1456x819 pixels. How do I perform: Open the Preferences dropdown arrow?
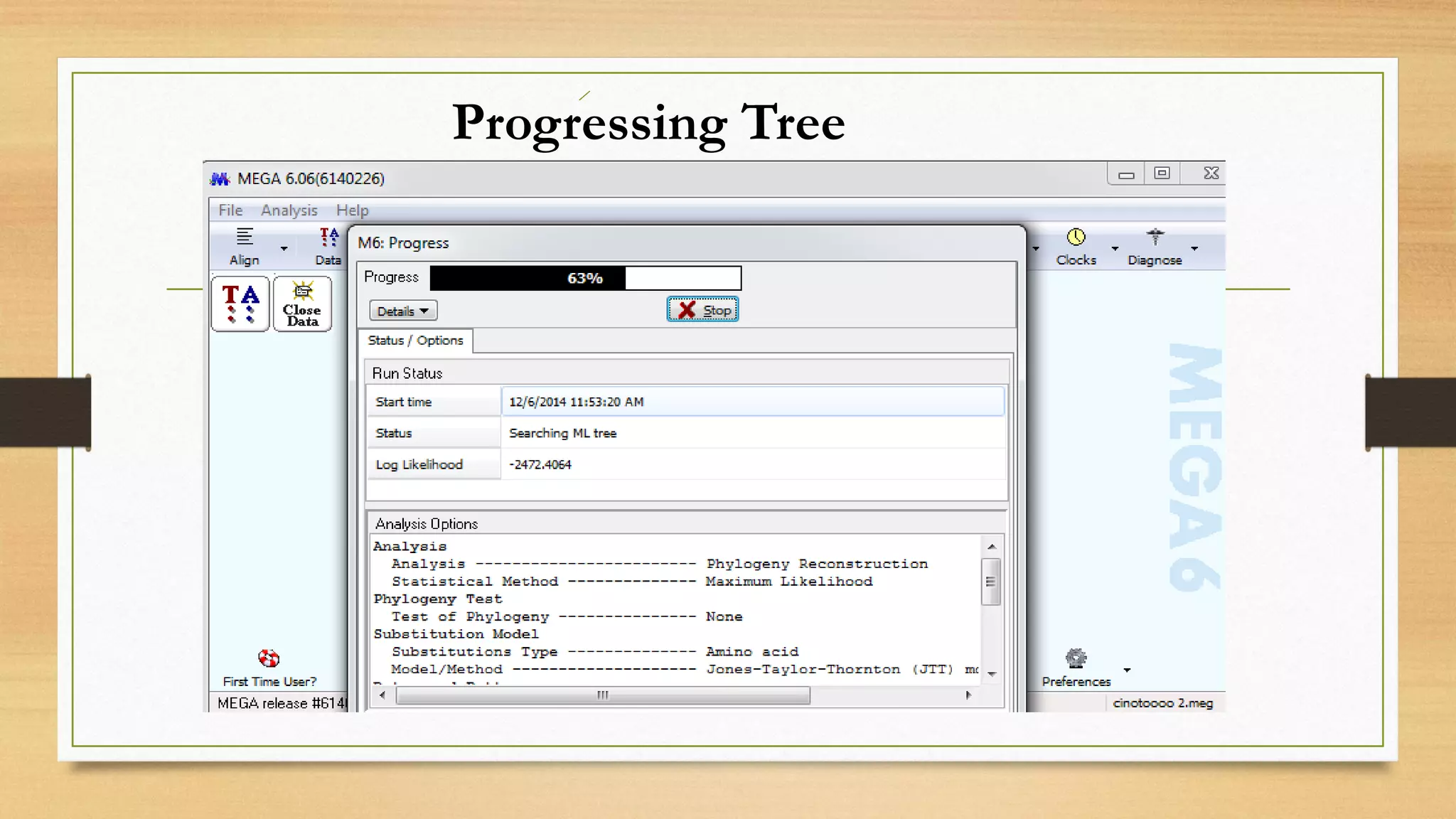[x=1127, y=670]
